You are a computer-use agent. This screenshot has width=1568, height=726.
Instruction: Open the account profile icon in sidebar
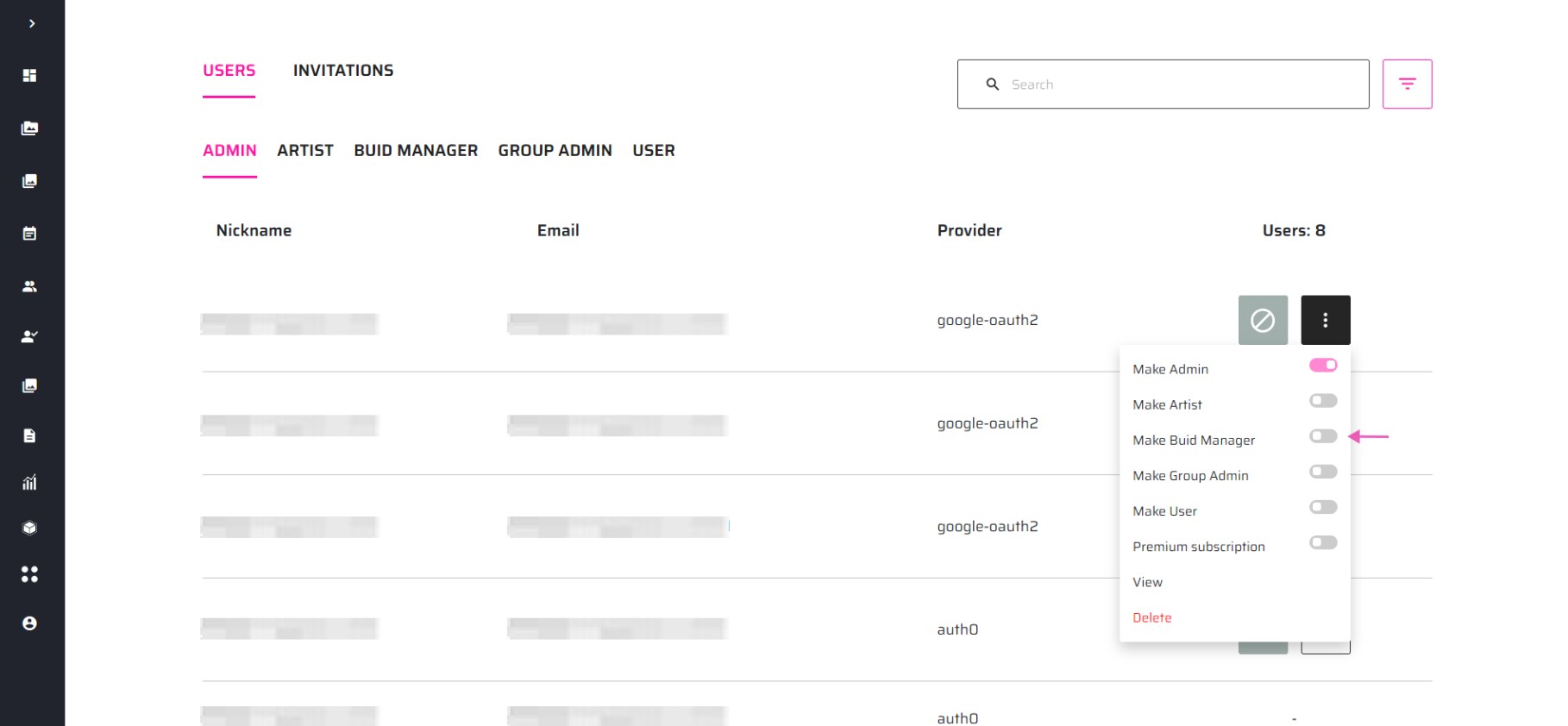point(29,623)
